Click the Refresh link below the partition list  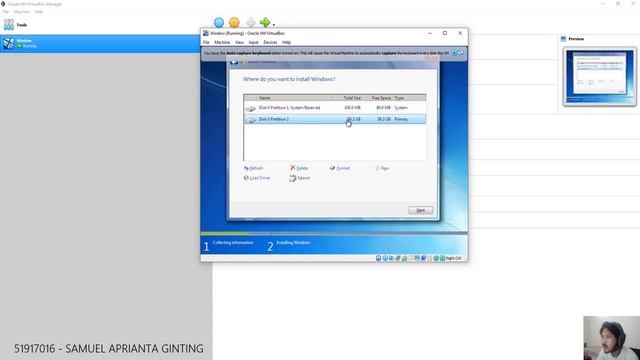click(x=253, y=168)
